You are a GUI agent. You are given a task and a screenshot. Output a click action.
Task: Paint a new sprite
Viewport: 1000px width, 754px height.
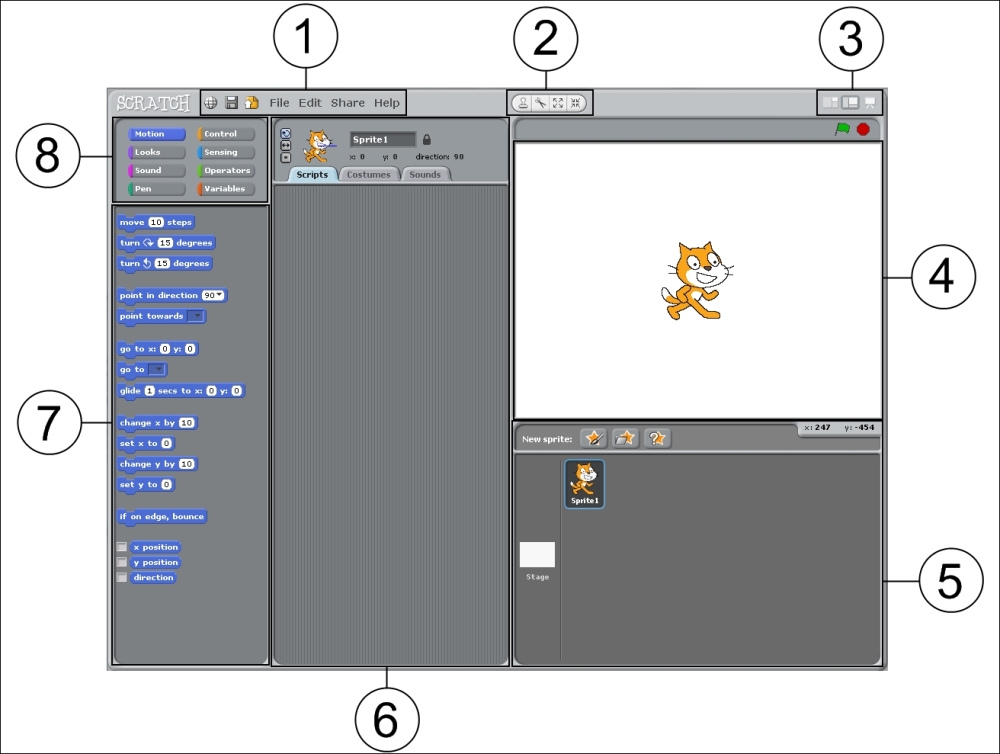pos(594,438)
